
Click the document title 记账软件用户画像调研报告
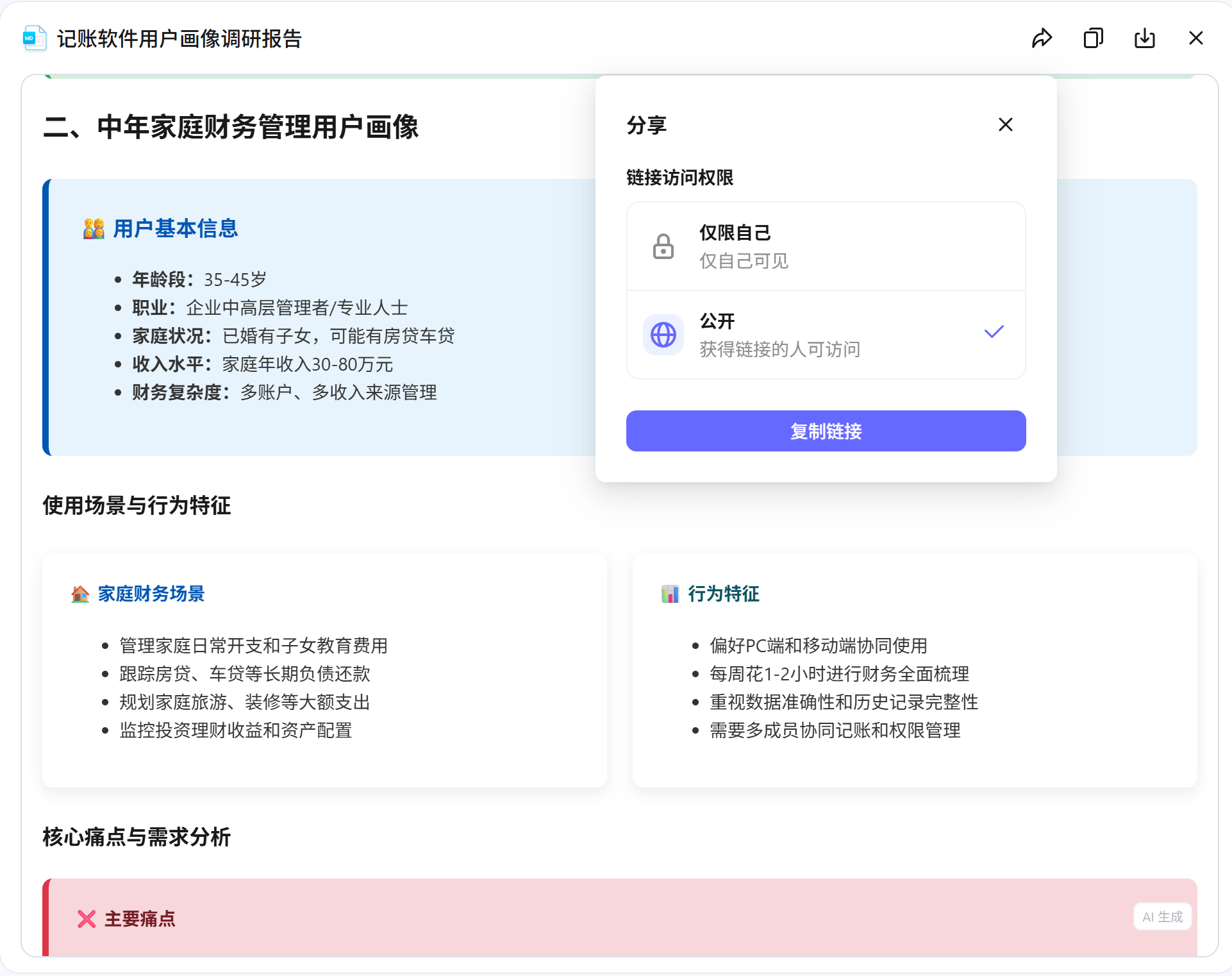181,39
